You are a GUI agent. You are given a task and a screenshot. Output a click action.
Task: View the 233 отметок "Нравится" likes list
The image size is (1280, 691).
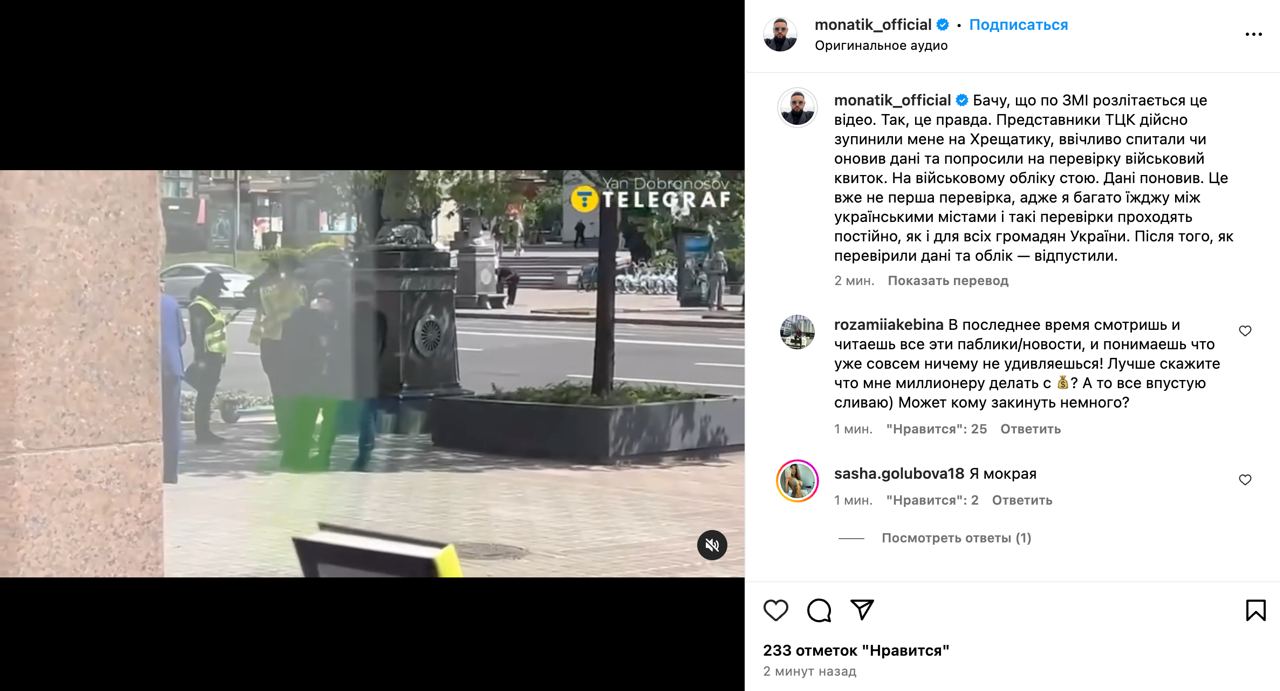856,650
